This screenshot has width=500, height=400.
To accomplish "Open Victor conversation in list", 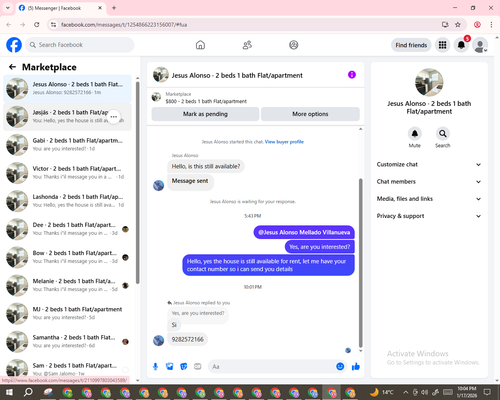I will pyautogui.click(x=67, y=173).
